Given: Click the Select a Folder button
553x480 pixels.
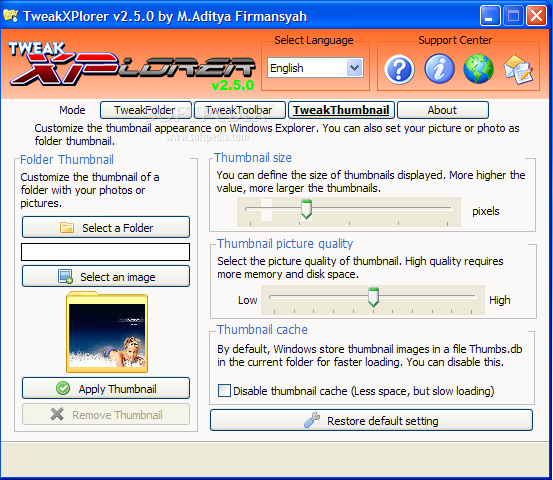Looking at the screenshot, I should tap(106, 227).
